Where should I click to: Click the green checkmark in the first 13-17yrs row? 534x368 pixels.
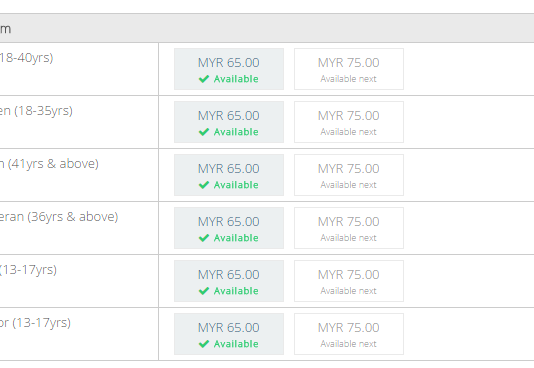click(x=204, y=291)
